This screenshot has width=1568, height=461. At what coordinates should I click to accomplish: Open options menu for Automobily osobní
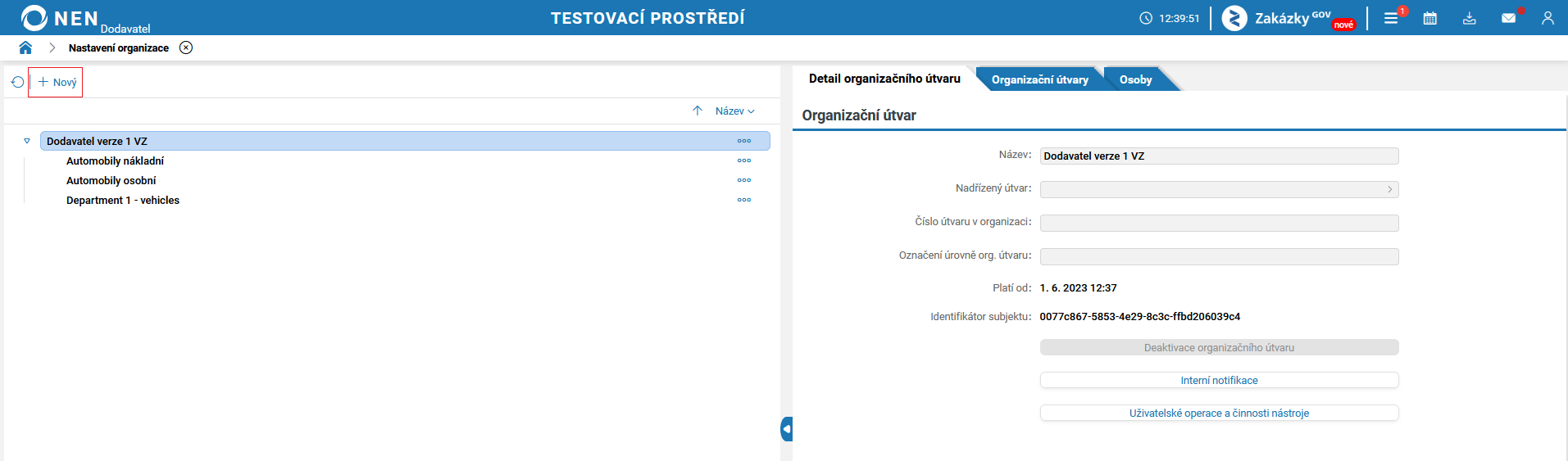pos(744,180)
